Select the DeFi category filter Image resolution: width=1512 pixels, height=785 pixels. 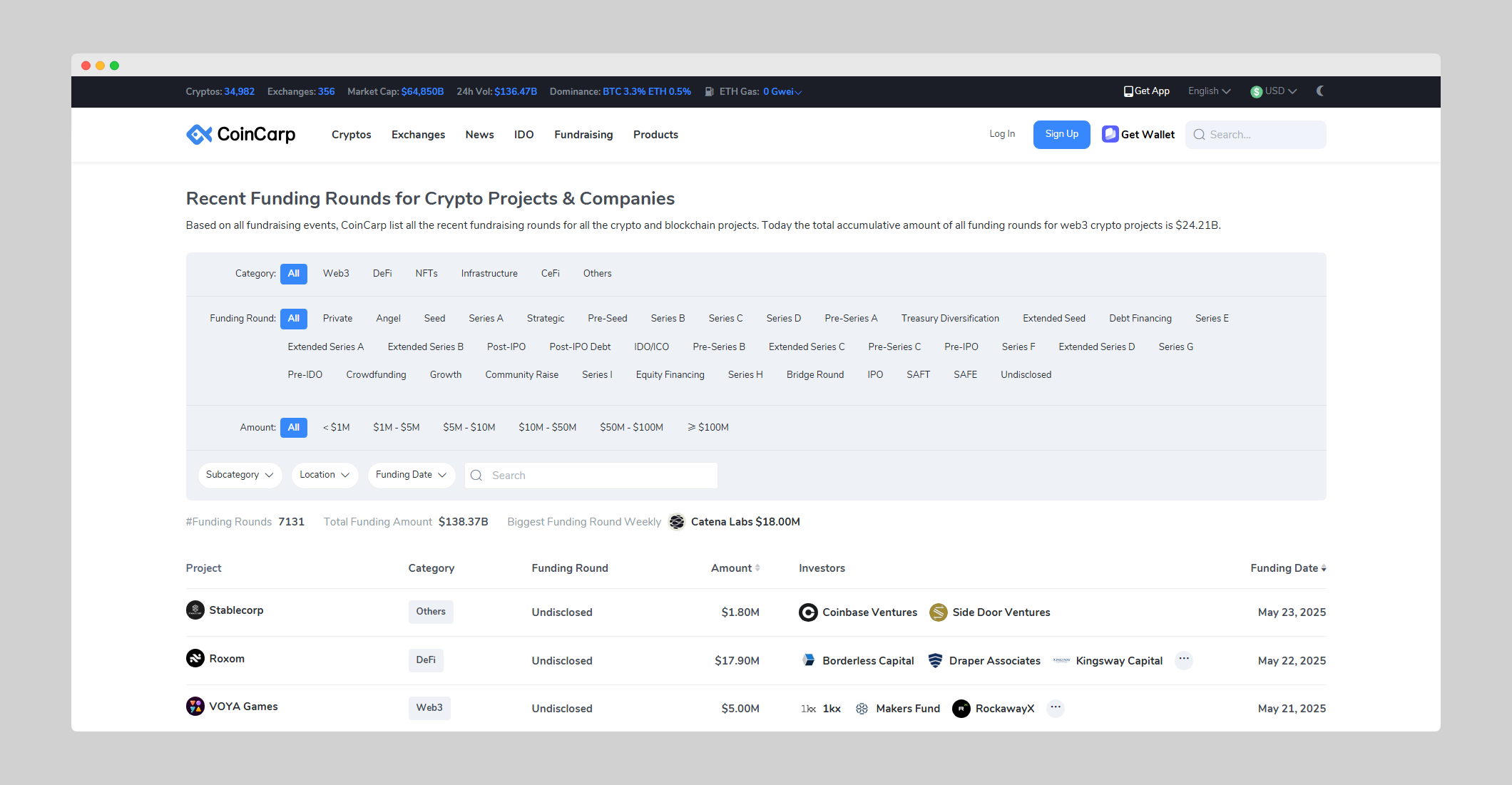[382, 274]
